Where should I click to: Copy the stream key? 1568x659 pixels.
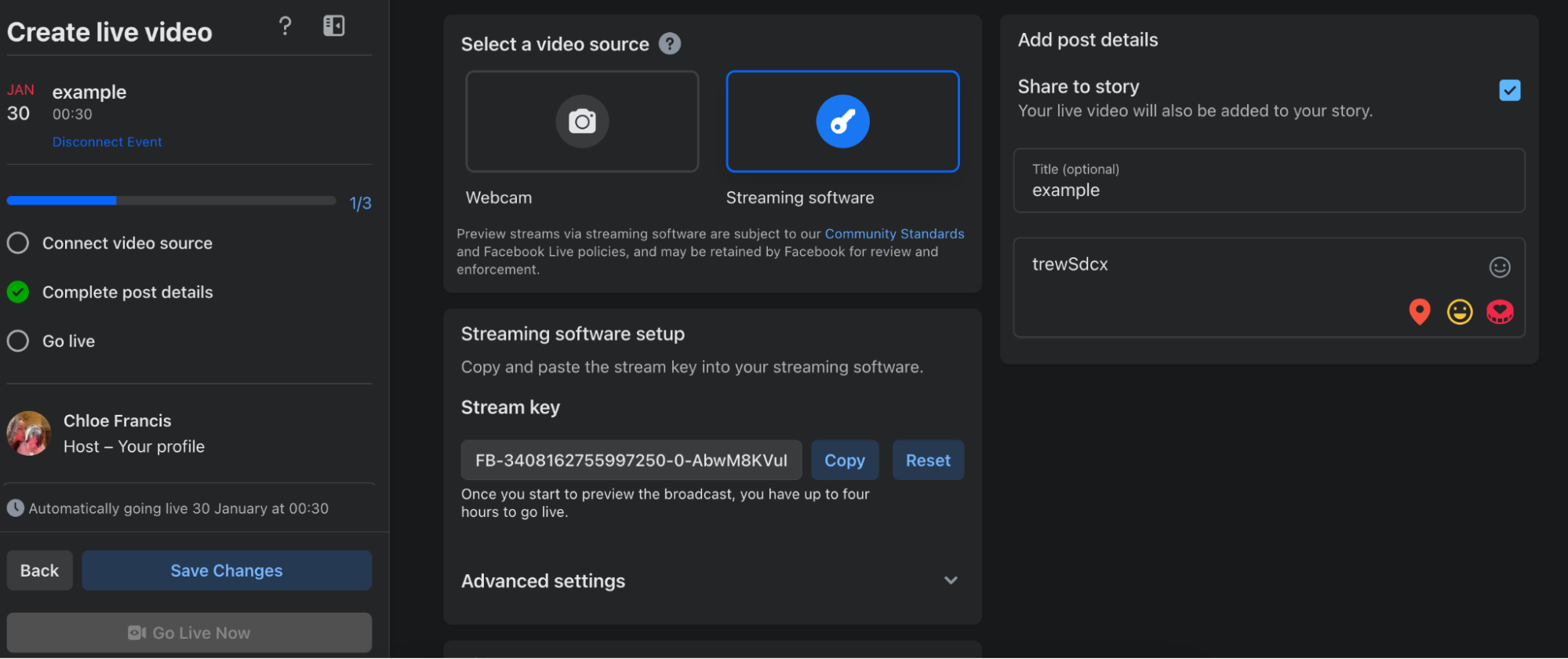click(844, 461)
